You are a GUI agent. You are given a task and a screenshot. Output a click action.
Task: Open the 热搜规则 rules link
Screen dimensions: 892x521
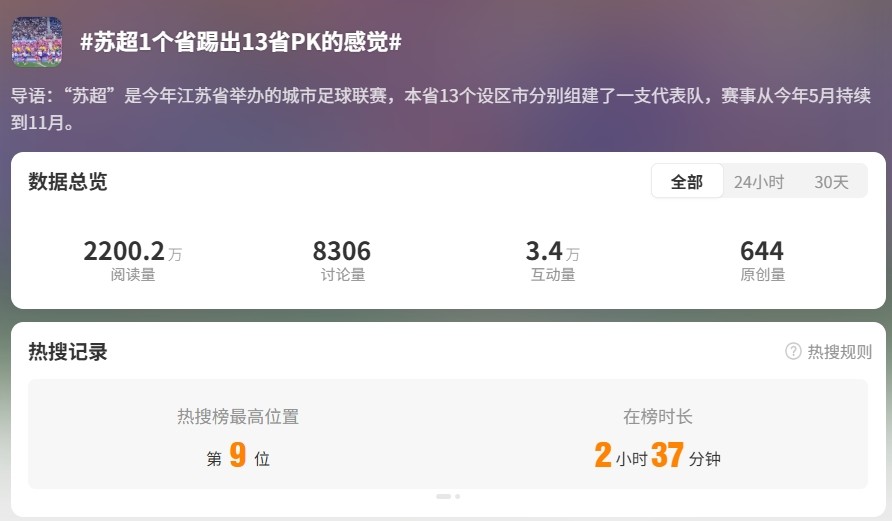click(839, 352)
